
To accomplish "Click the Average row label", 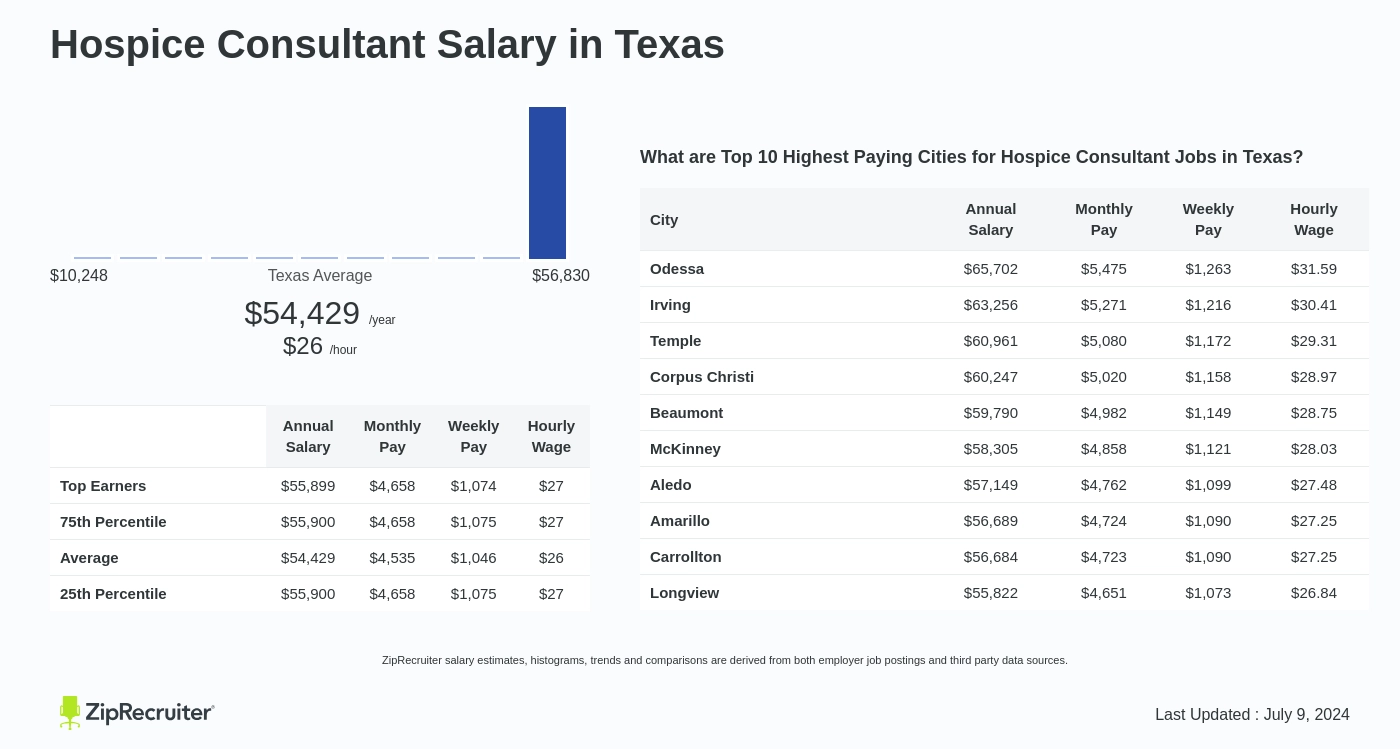I will tap(89, 557).
